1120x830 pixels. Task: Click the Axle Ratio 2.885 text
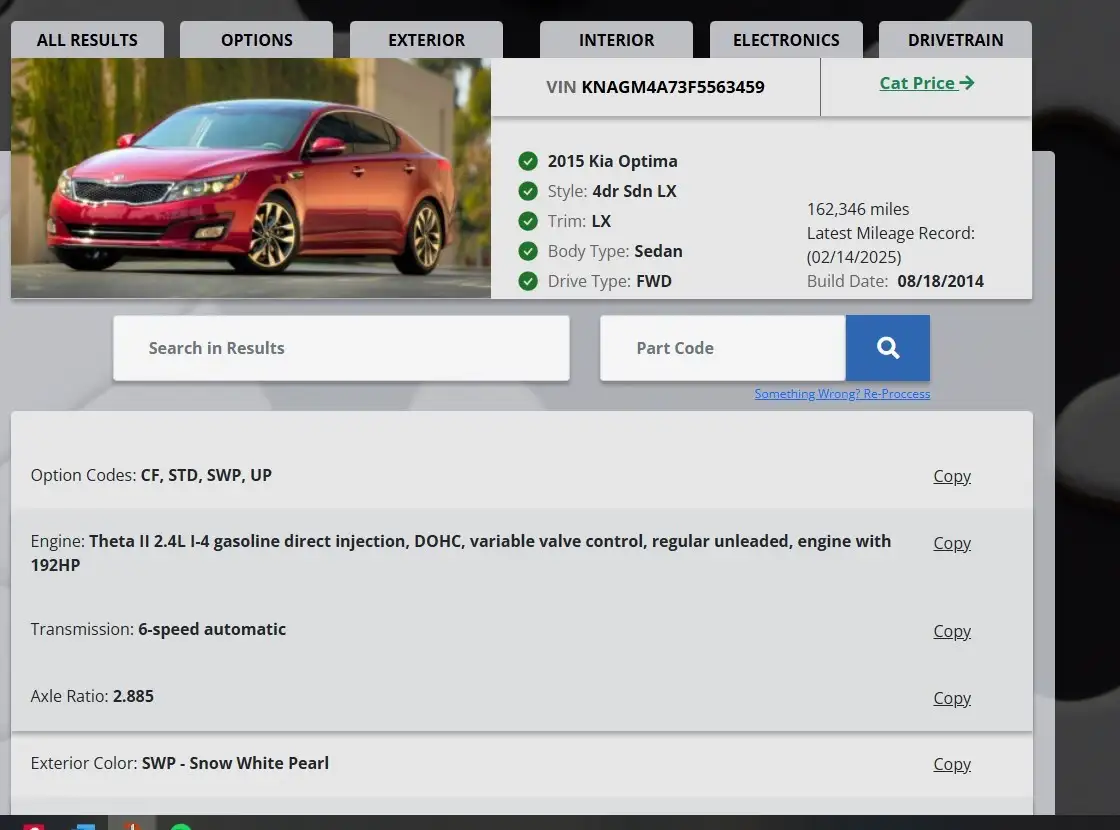coord(91,696)
